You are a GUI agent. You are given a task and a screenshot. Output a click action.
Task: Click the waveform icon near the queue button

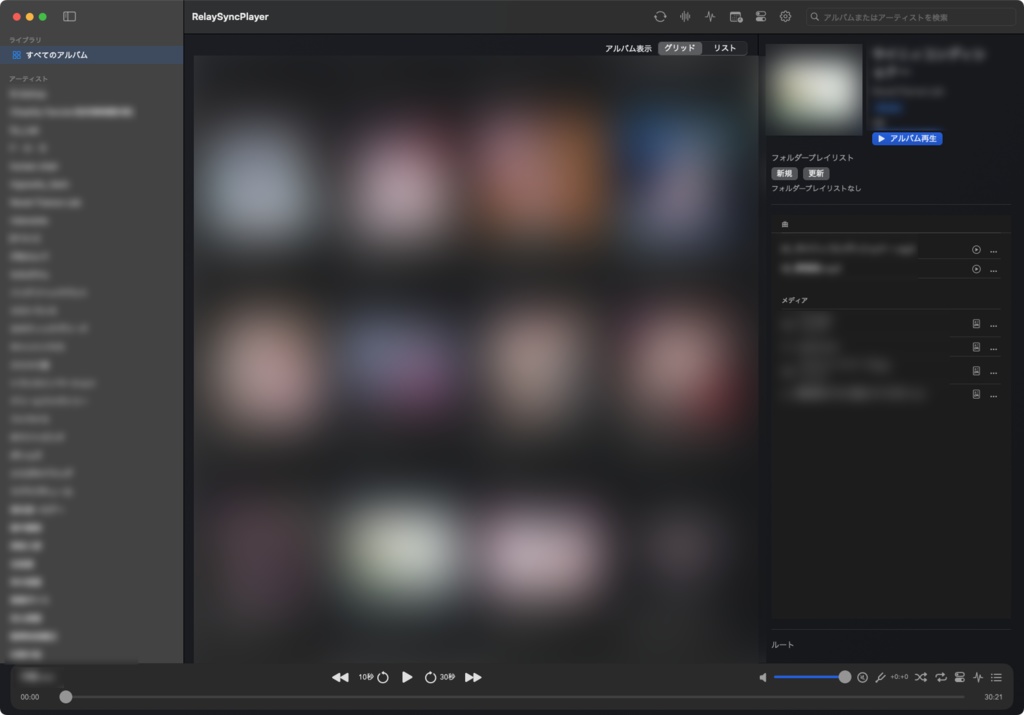click(977, 677)
